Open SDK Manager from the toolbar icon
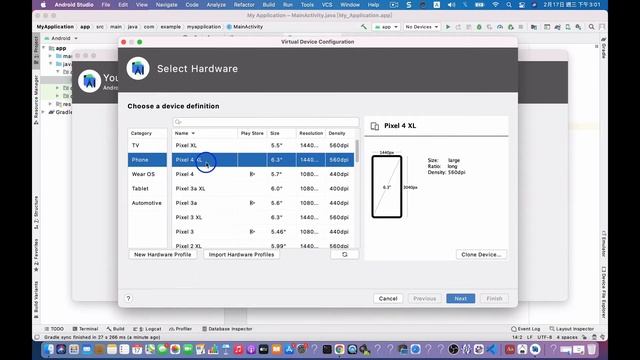Screen dimensions: 640x360 [x=578, y=27]
